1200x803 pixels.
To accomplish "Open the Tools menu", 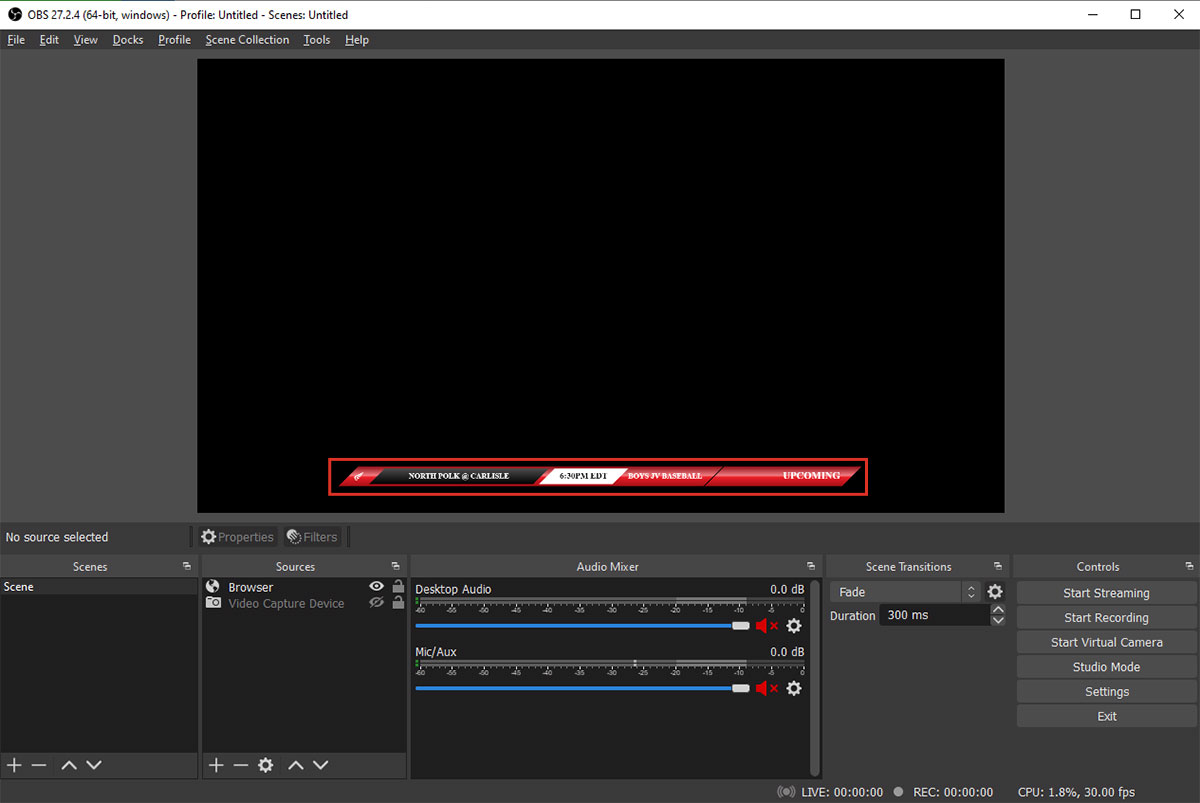I will (317, 40).
